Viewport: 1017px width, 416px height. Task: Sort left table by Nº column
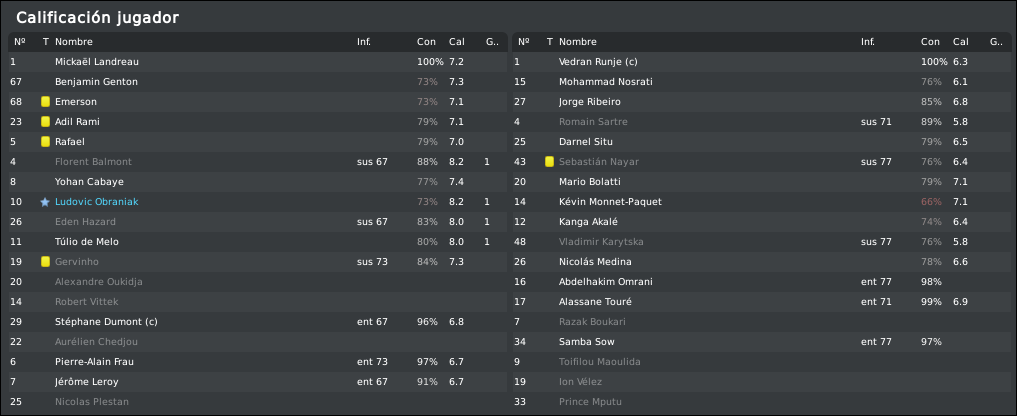pyautogui.click(x=19, y=42)
